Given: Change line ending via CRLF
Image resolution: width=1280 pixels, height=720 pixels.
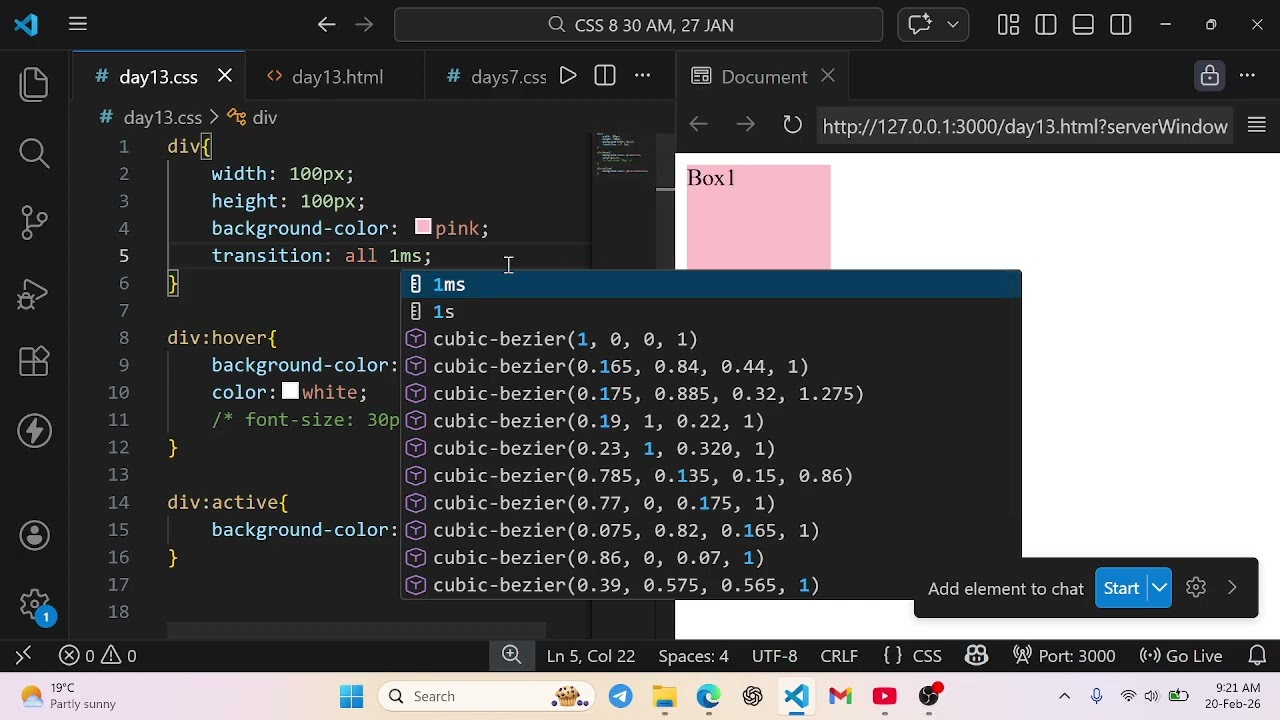Looking at the screenshot, I should (x=839, y=656).
